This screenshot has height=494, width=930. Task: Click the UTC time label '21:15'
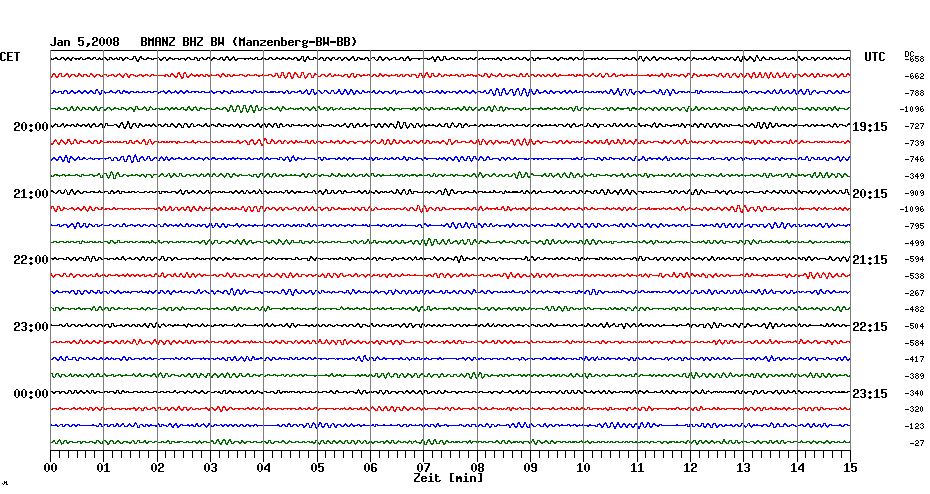click(870, 260)
